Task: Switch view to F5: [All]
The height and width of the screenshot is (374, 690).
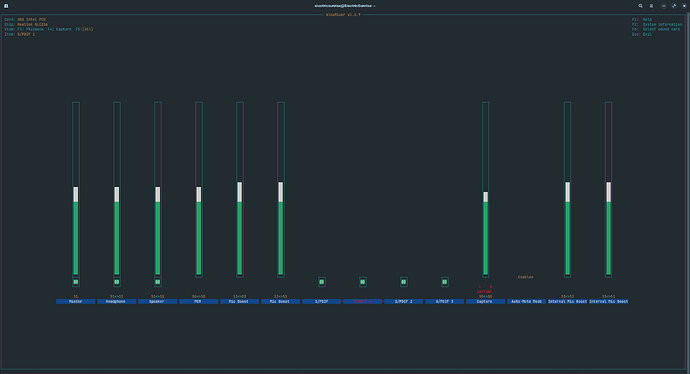Action: point(84,29)
